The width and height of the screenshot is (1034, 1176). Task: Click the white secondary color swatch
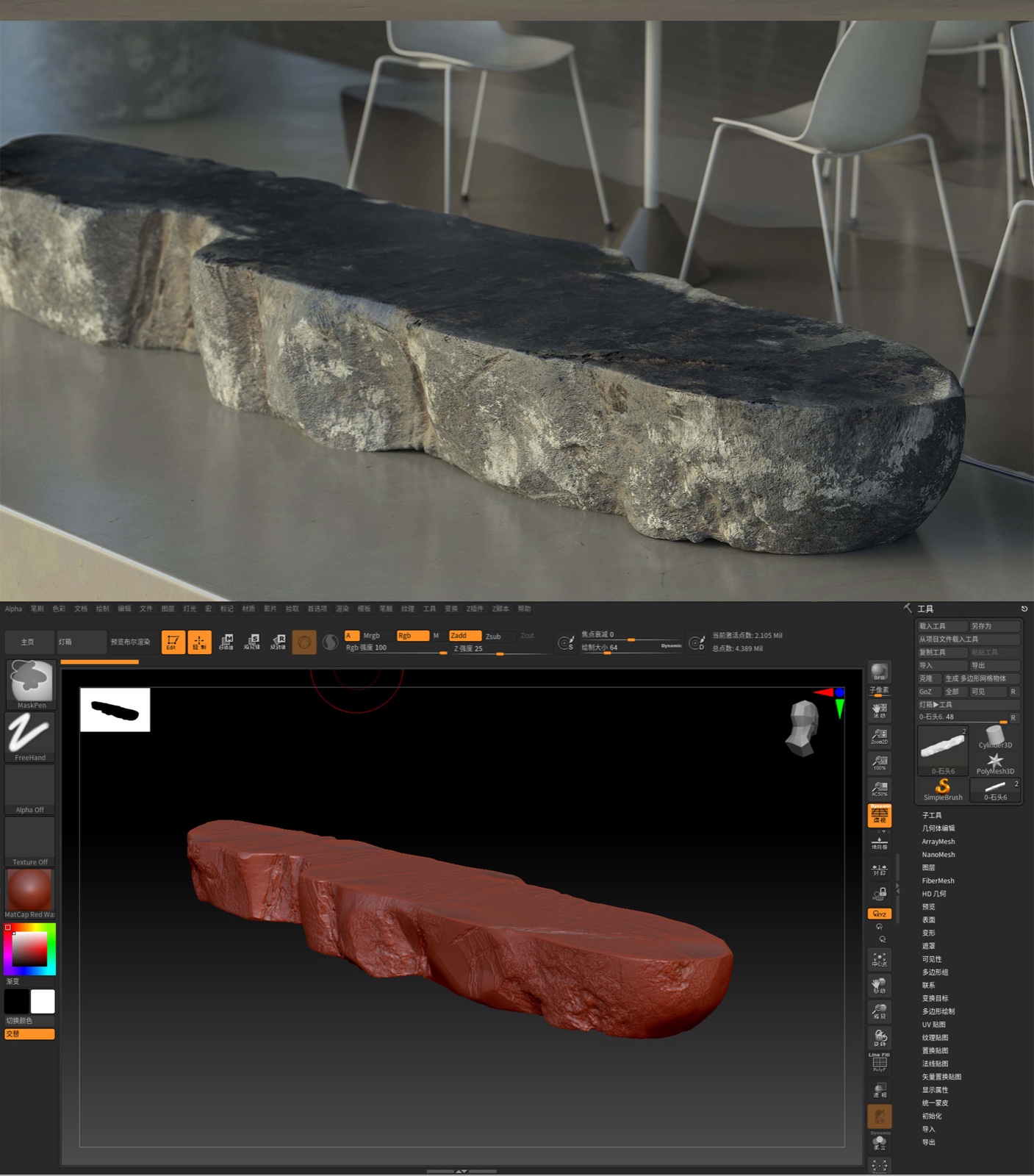(43, 1001)
